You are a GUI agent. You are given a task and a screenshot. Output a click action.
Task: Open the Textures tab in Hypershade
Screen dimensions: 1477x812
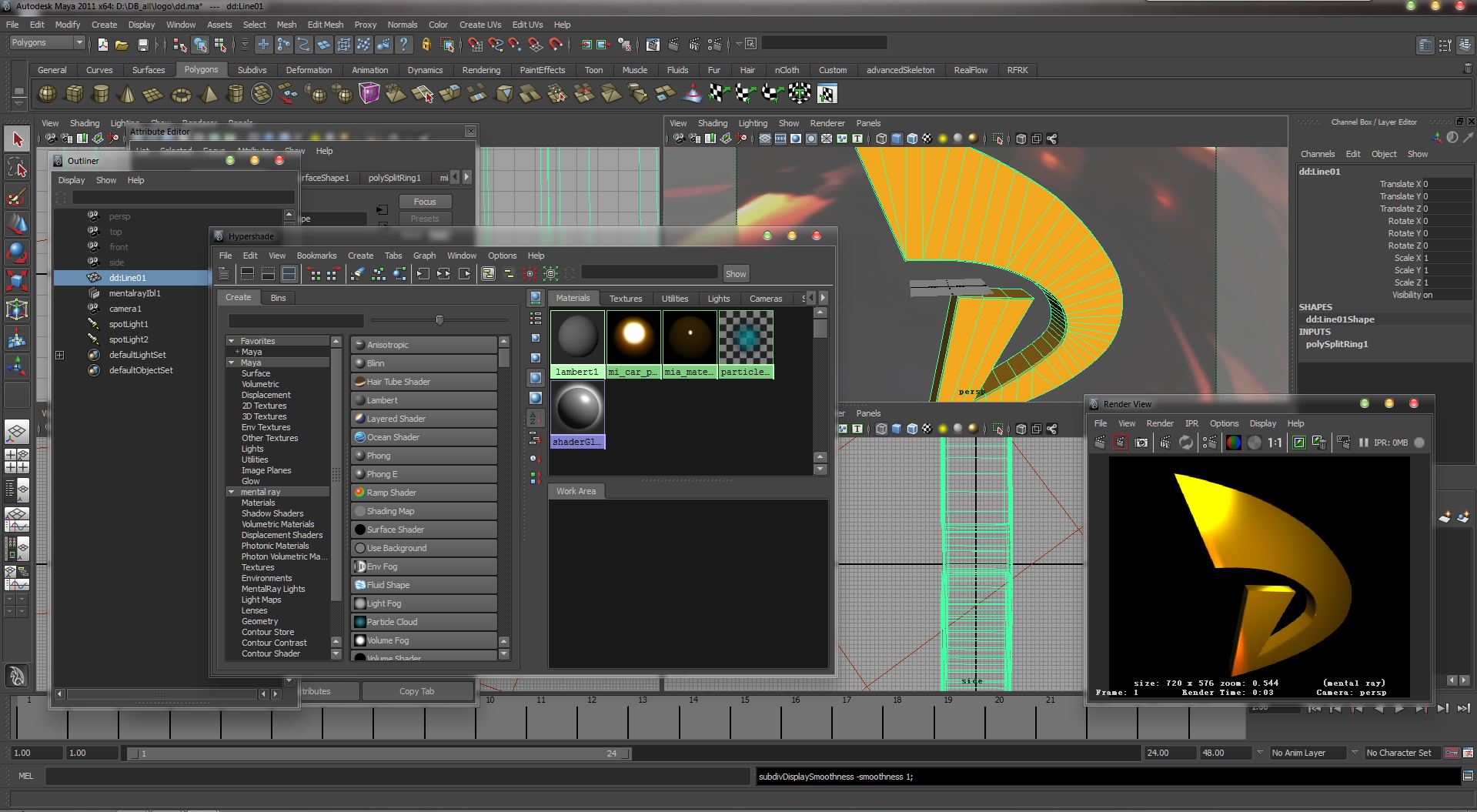click(x=625, y=299)
